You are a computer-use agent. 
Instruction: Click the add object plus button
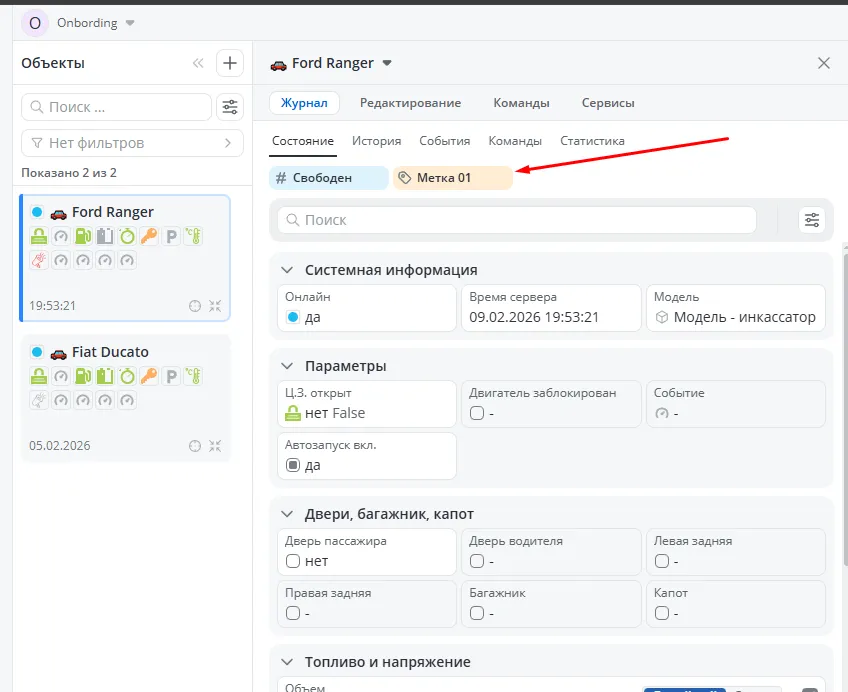[230, 63]
